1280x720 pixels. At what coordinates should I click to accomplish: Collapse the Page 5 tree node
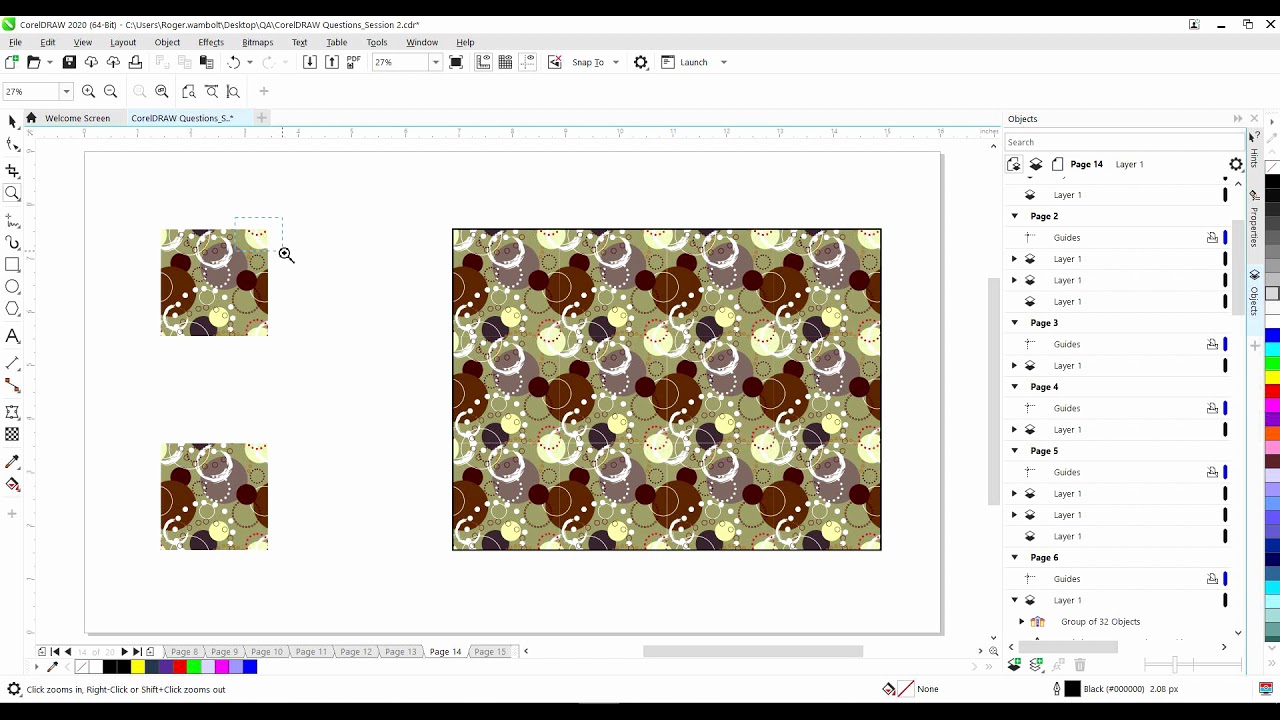[x=1015, y=451]
